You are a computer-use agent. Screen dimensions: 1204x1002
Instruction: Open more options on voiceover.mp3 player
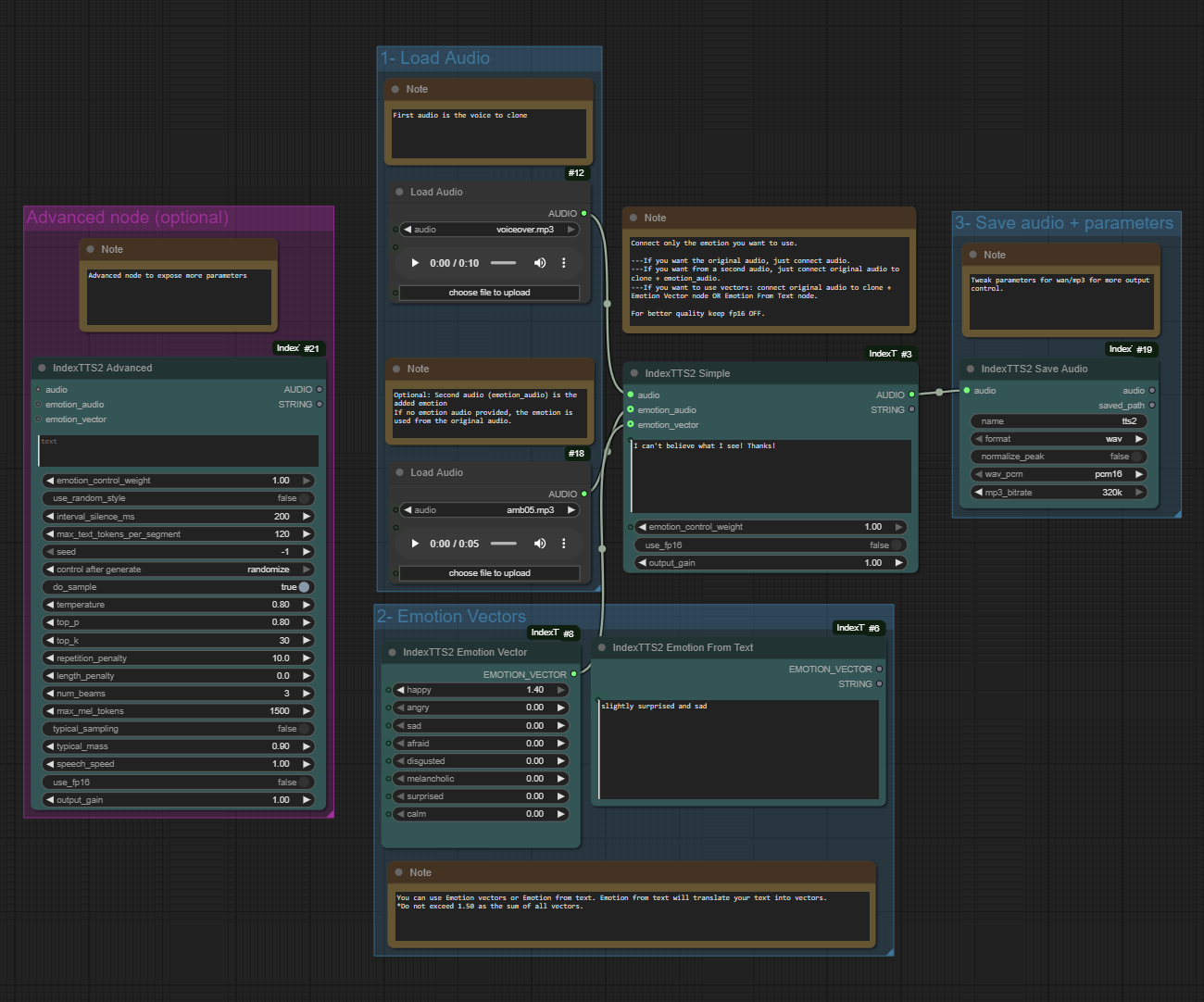click(x=563, y=263)
